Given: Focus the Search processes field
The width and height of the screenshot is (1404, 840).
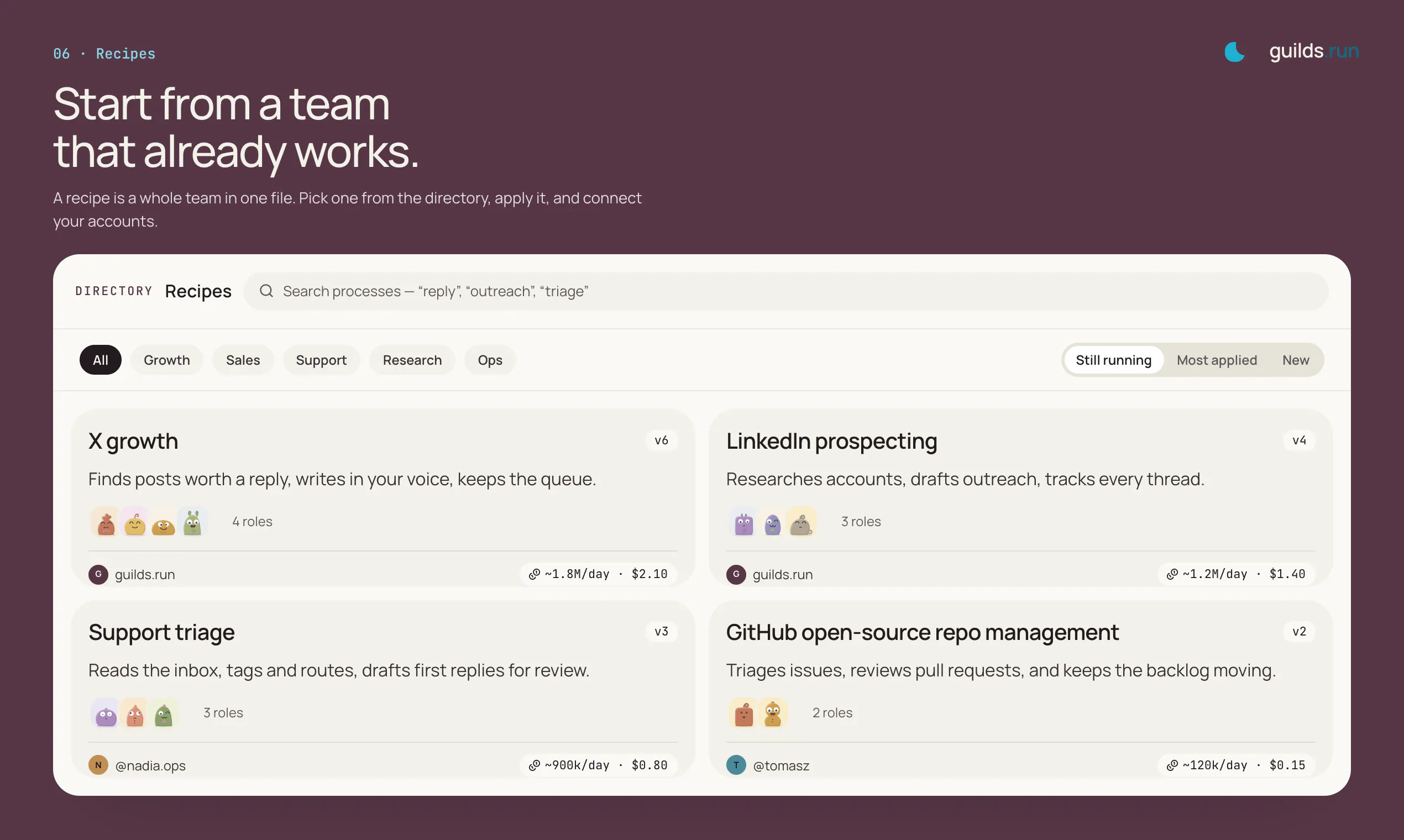Looking at the screenshot, I should click(786, 291).
